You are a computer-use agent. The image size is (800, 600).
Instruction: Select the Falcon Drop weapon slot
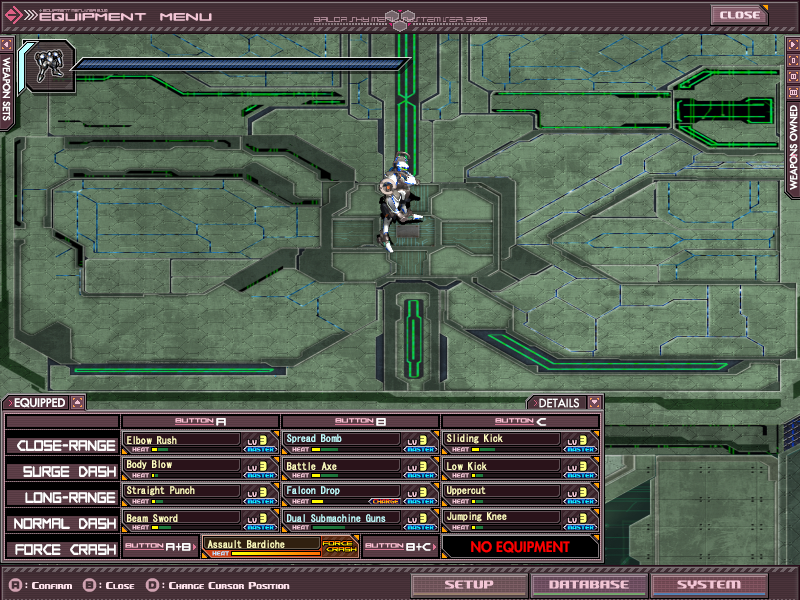pyautogui.click(x=360, y=494)
